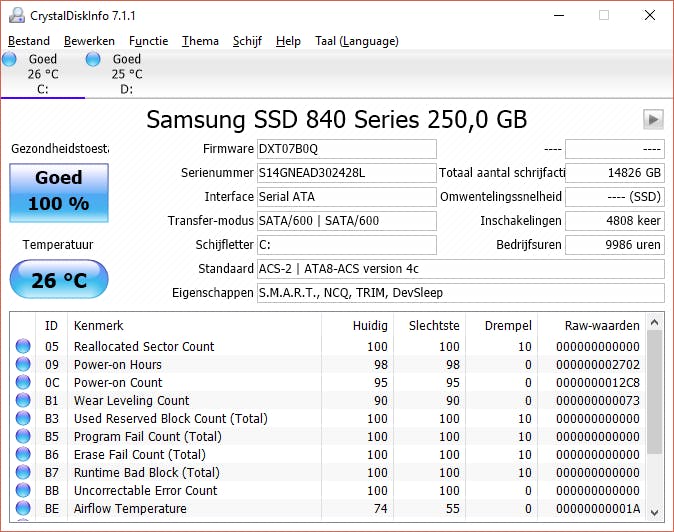
Task: Click into the Serienummer field
Action: click(x=346, y=173)
